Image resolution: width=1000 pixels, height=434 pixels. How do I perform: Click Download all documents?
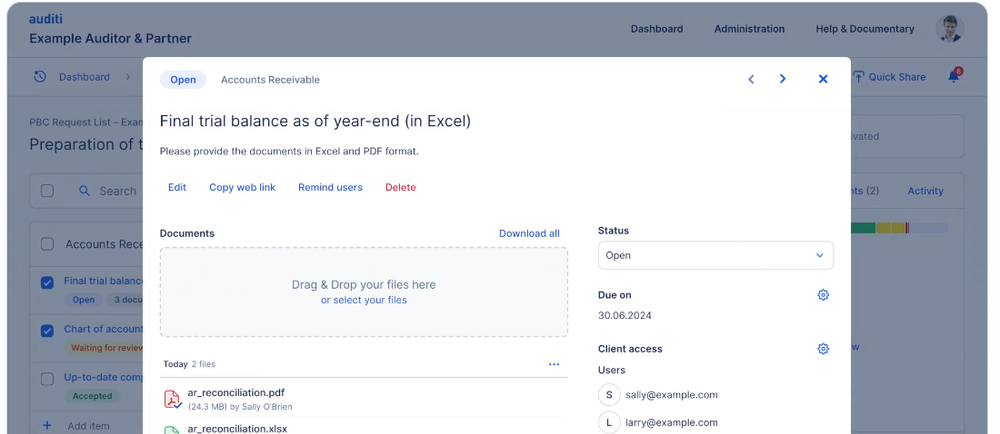[529, 233]
